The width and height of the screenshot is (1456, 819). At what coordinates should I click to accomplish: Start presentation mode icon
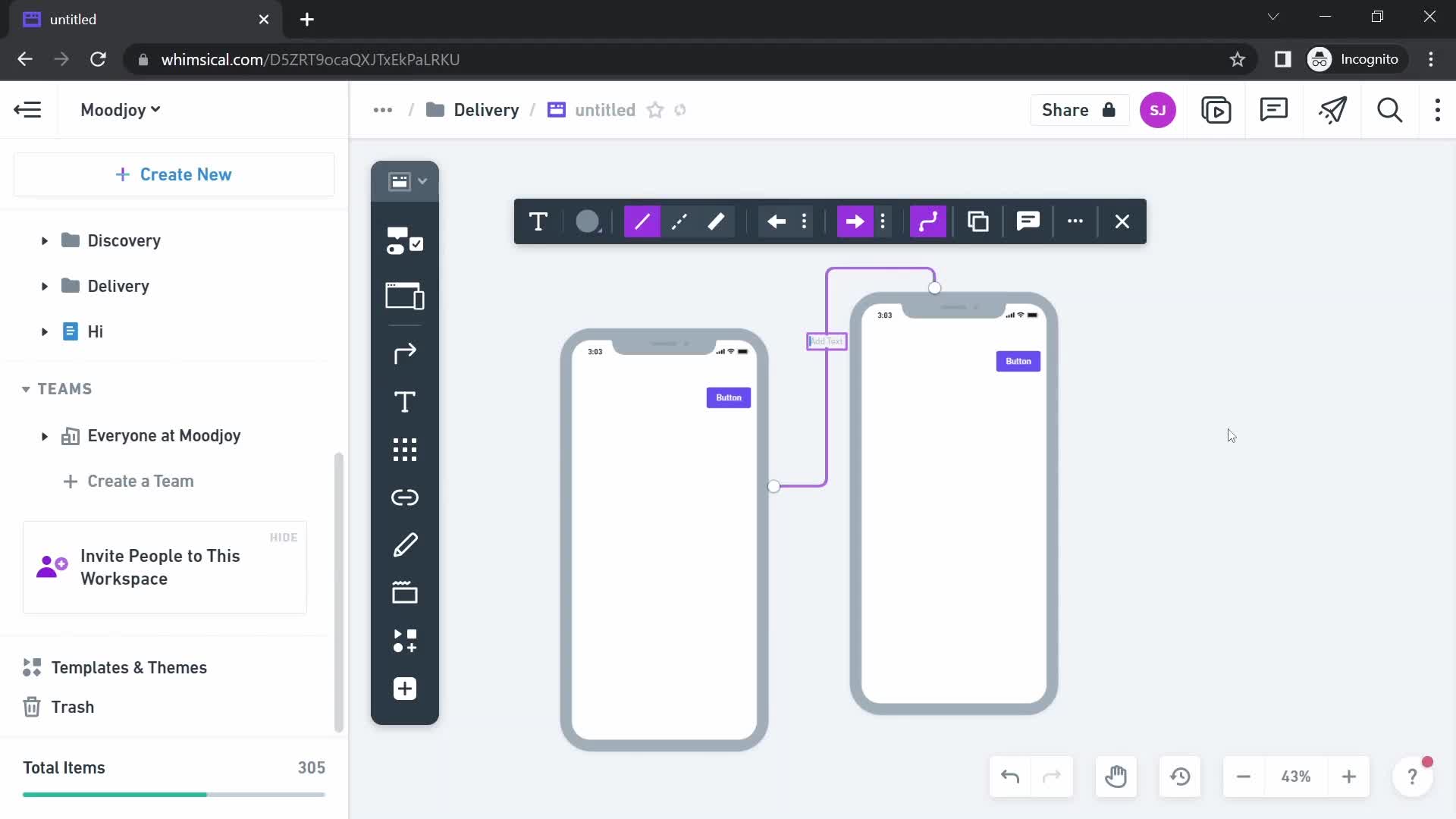coord(1216,110)
